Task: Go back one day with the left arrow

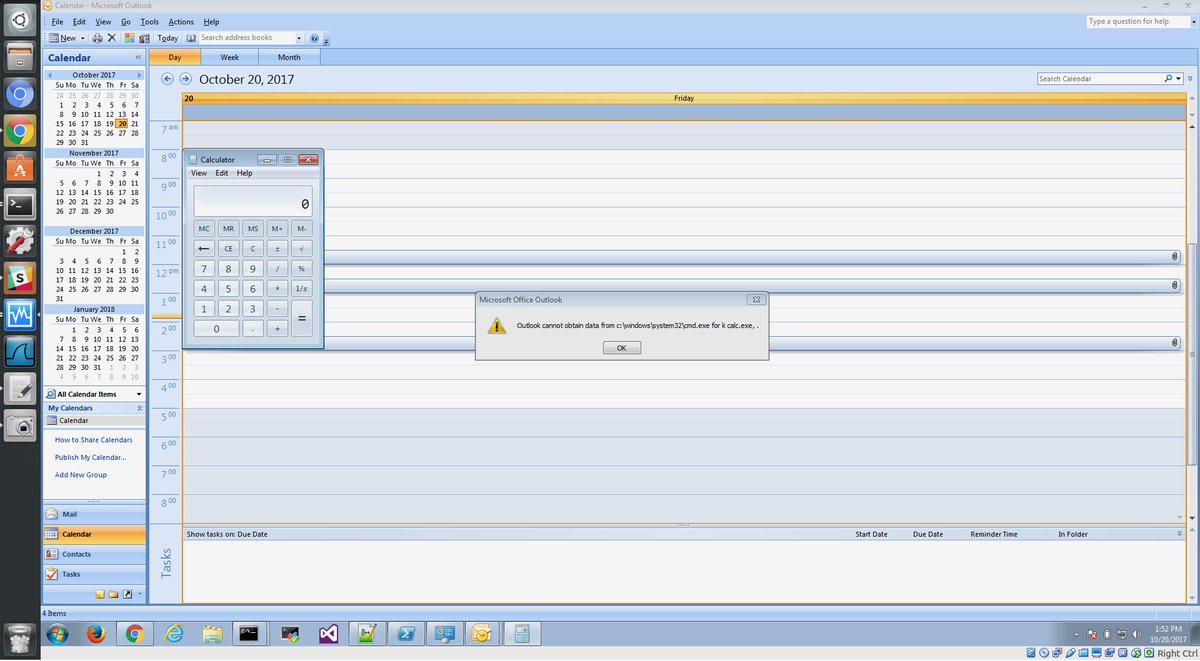Action: pyautogui.click(x=168, y=79)
